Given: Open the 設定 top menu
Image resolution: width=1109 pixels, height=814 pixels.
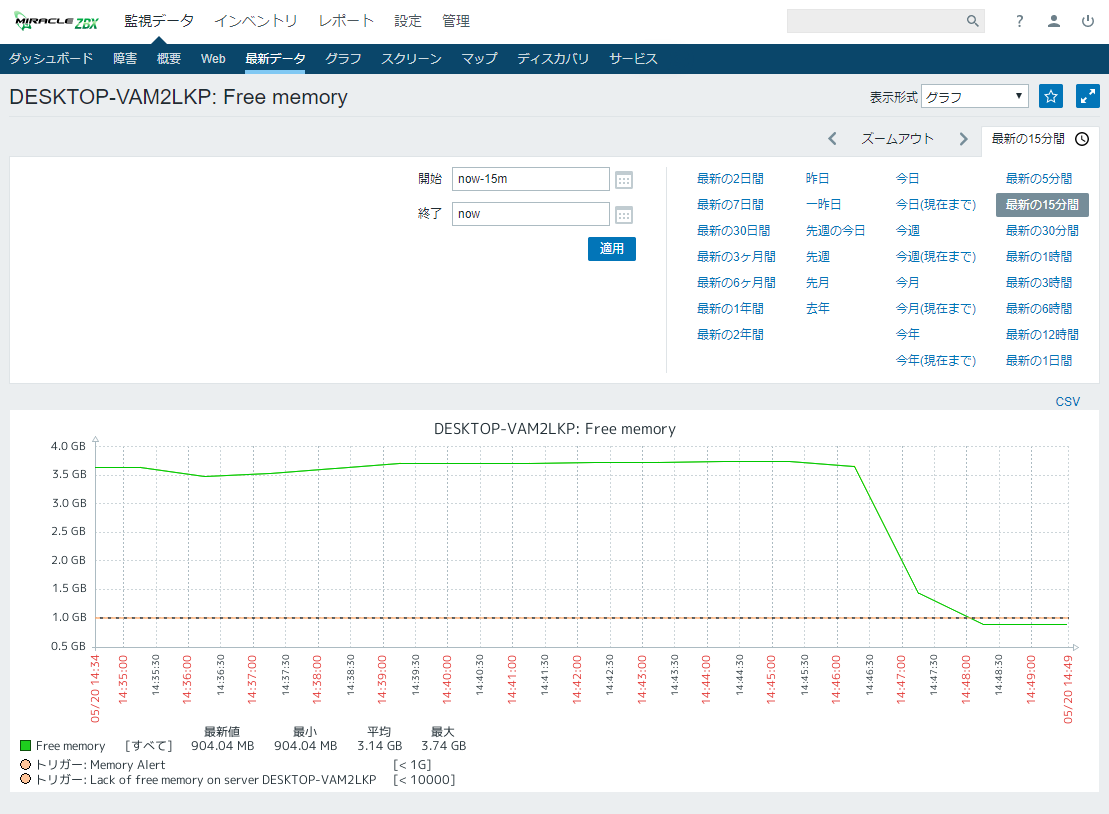Looking at the screenshot, I should [408, 21].
